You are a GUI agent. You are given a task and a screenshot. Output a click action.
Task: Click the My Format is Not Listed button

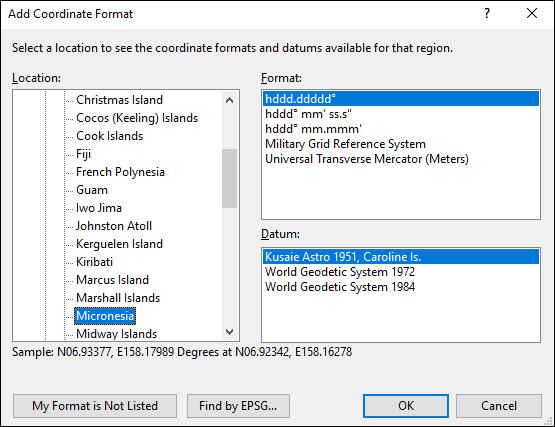pos(95,406)
